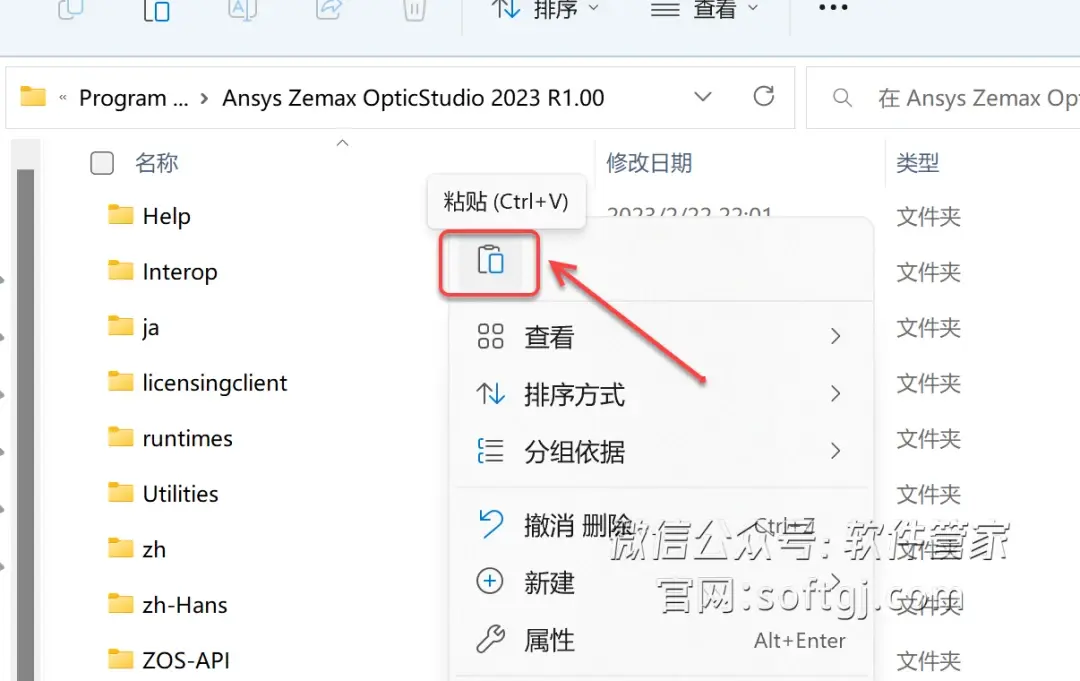Expand the address bar history dropdown

703,96
